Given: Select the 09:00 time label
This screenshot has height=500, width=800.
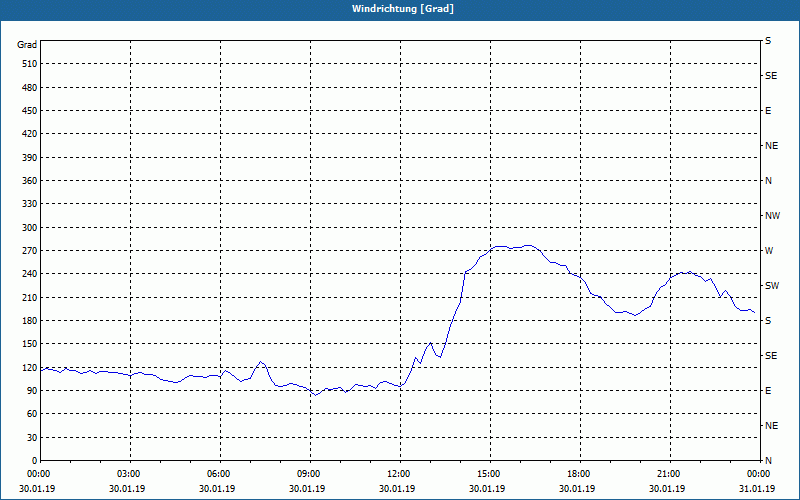Looking at the screenshot, I should (x=310, y=474).
